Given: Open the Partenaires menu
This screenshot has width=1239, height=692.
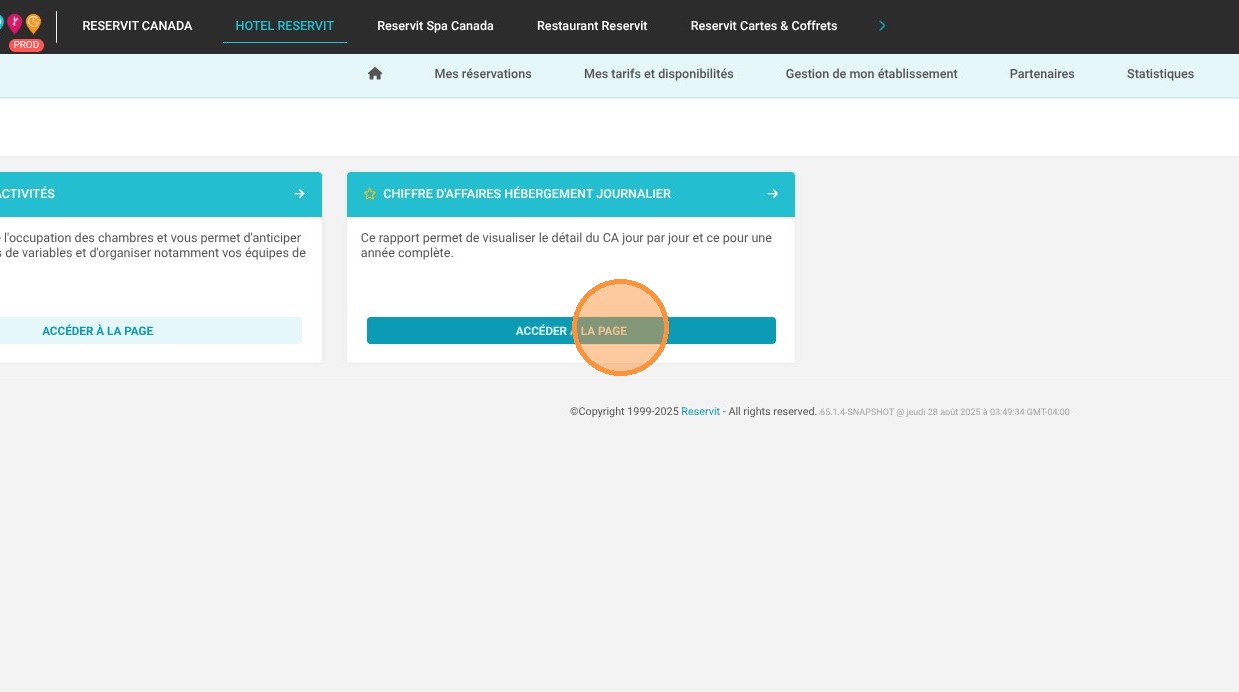Looking at the screenshot, I should coord(1042,74).
